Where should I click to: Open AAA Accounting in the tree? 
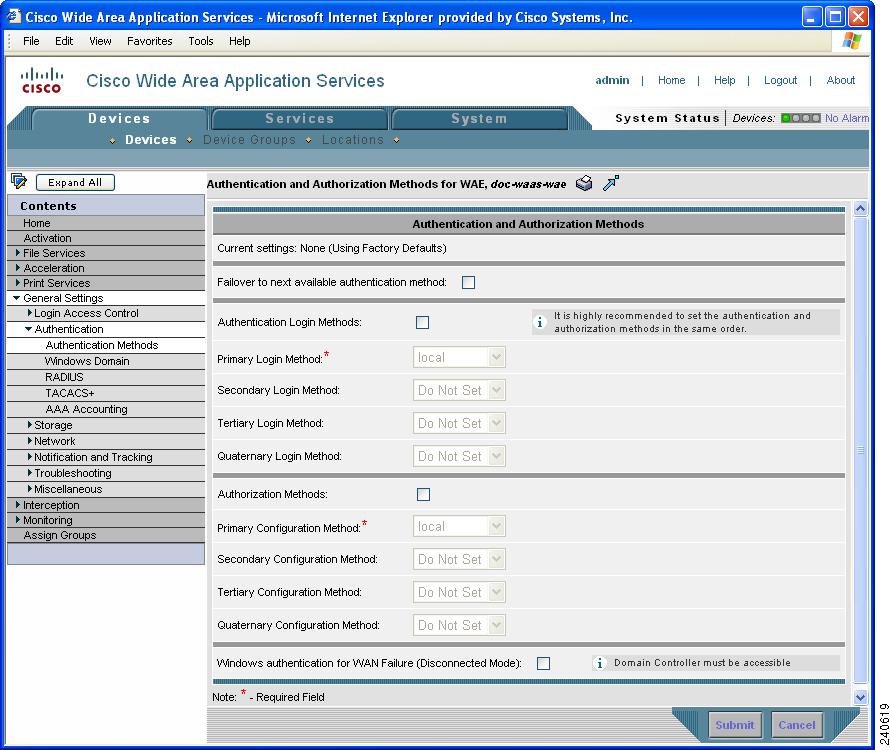[x=86, y=409]
